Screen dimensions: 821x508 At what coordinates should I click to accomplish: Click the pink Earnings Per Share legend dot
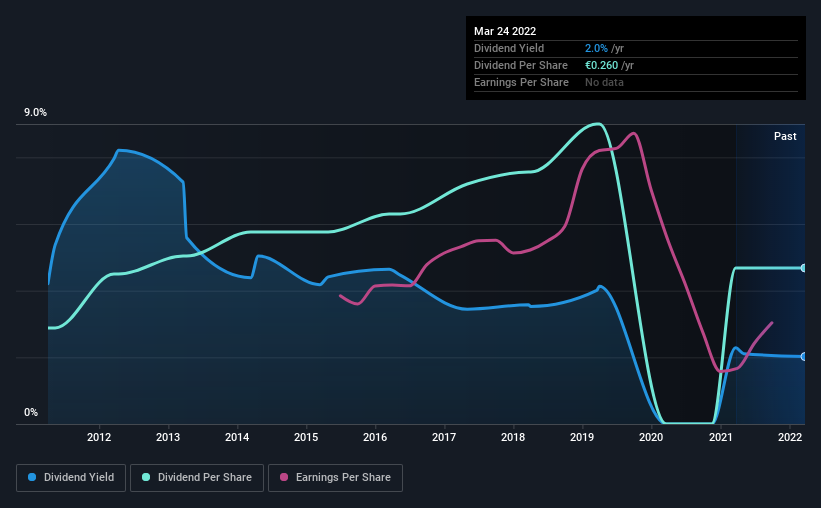[284, 477]
